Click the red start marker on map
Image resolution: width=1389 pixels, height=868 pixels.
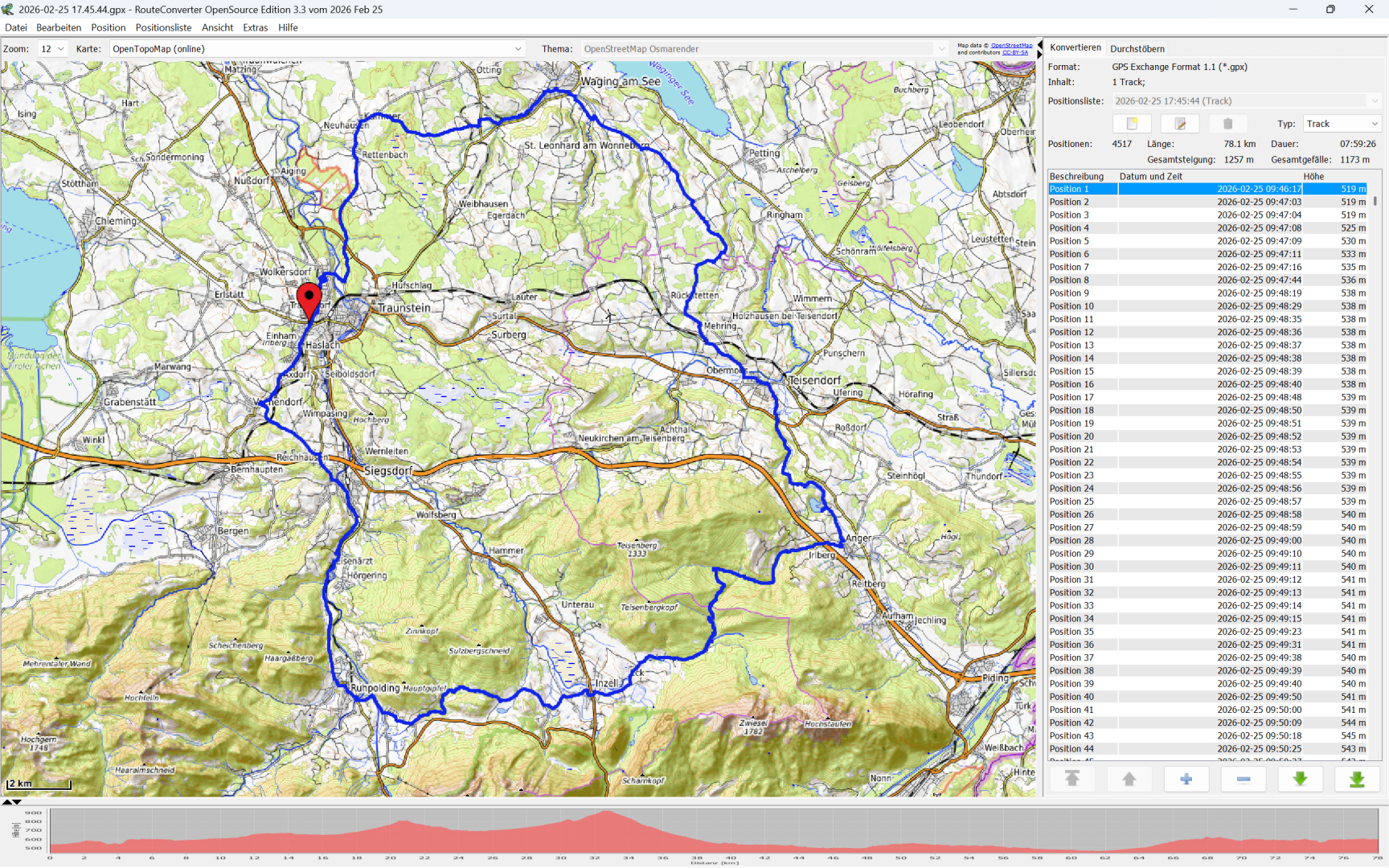[x=309, y=301]
